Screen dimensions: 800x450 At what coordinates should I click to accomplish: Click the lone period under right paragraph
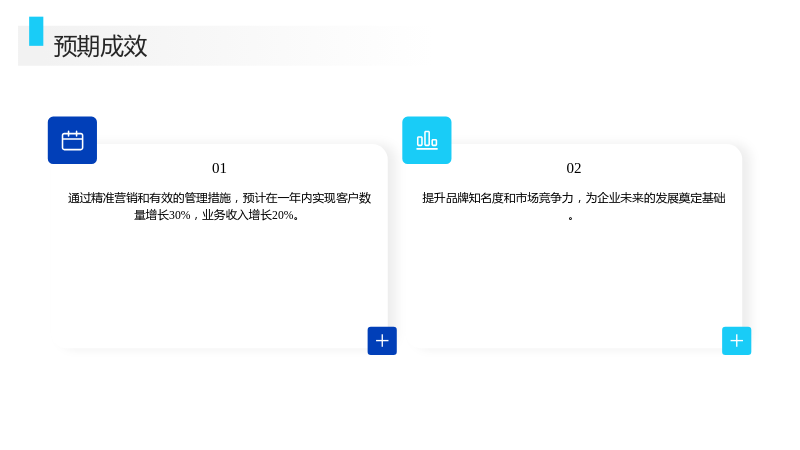pos(570,218)
